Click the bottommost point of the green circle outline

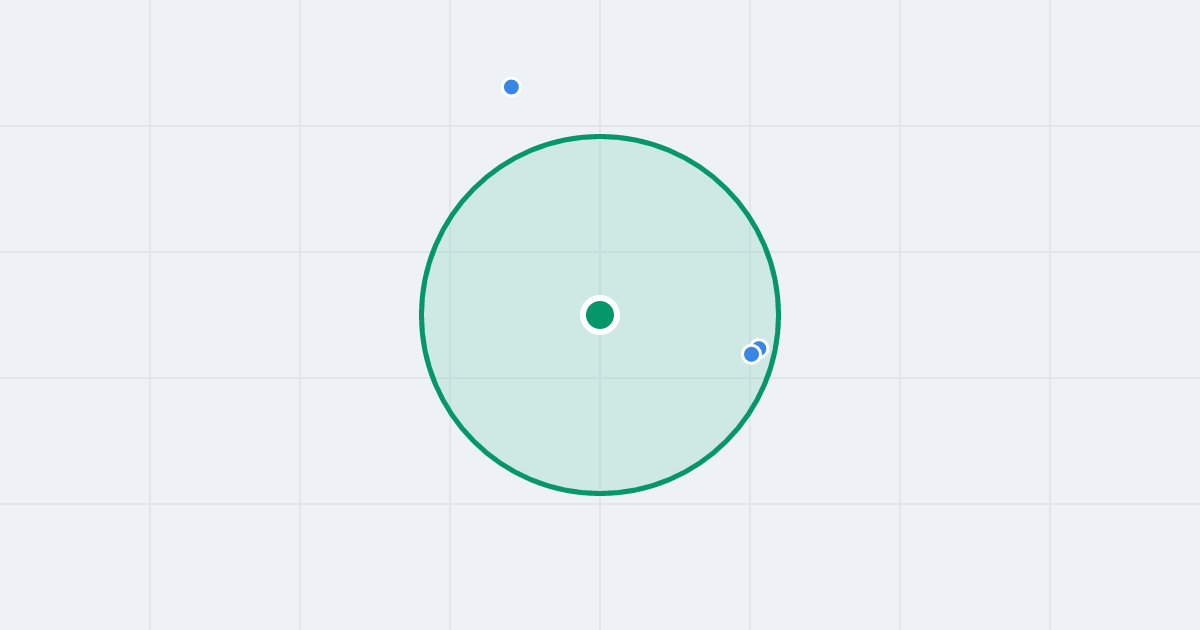pyautogui.click(x=600, y=493)
